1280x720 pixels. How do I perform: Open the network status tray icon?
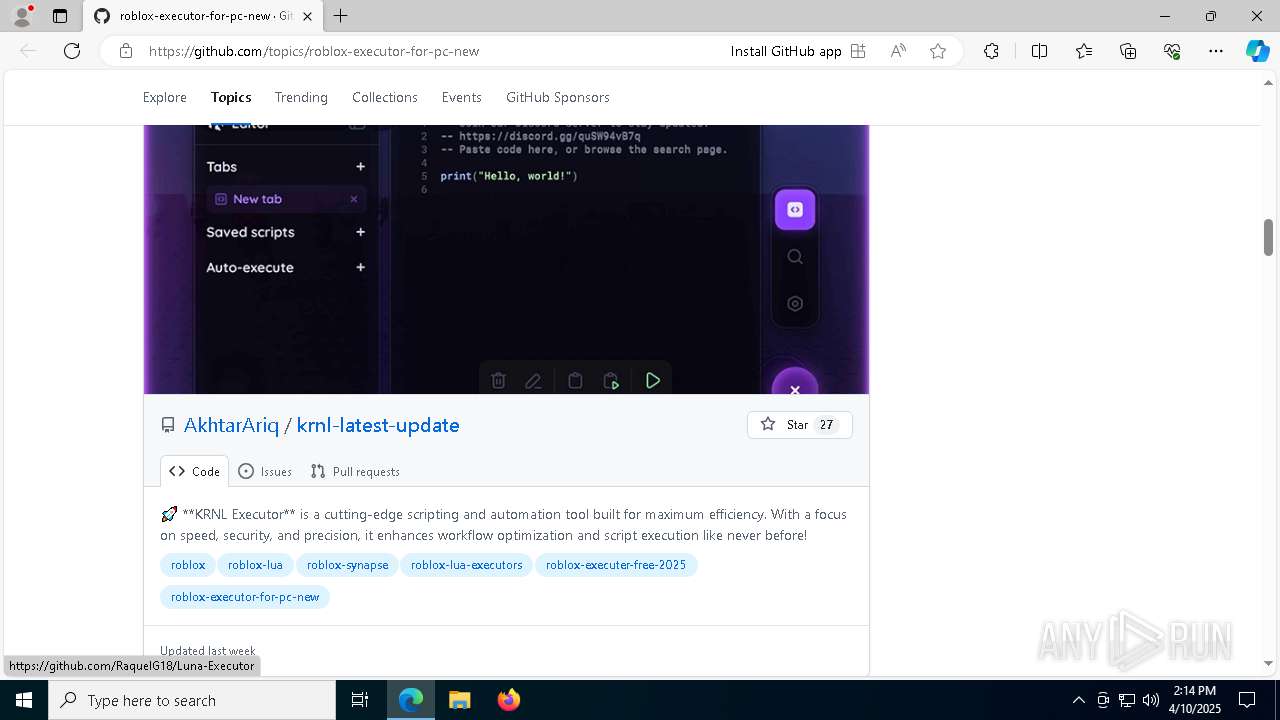point(1127,700)
